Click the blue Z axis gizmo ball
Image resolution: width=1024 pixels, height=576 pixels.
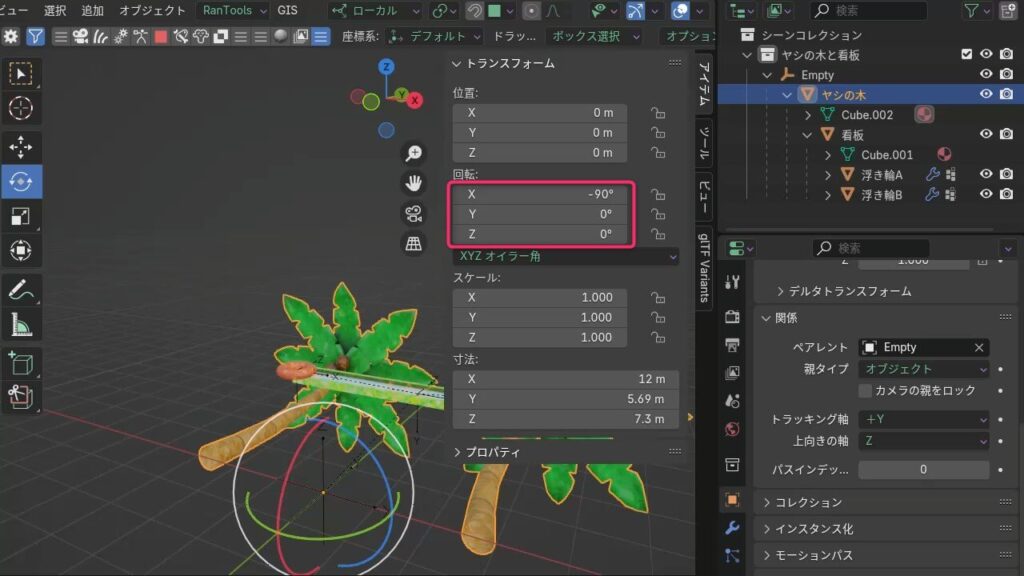386,67
